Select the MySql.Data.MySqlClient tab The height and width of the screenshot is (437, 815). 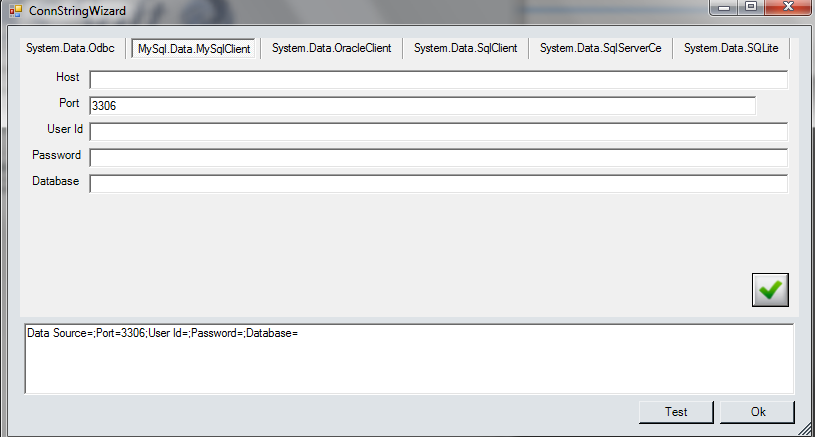(x=194, y=49)
